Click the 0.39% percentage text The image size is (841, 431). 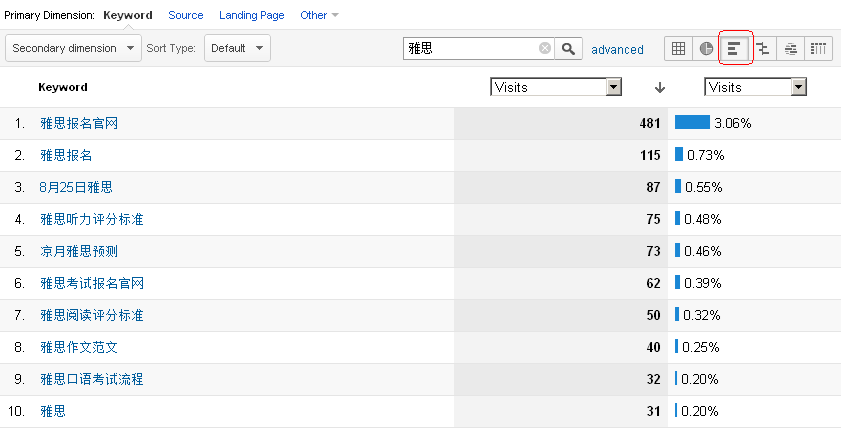703,283
